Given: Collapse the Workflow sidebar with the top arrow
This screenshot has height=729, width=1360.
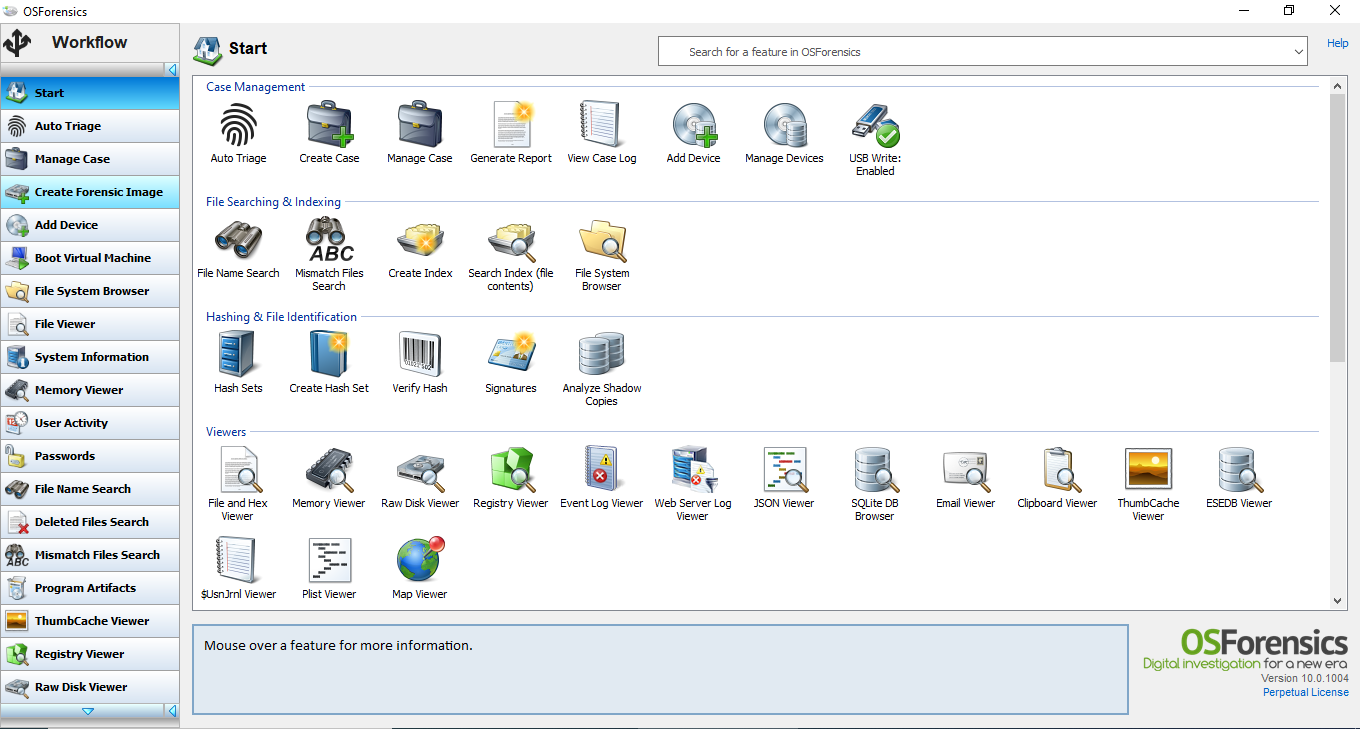Looking at the screenshot, I should point(172,70).
